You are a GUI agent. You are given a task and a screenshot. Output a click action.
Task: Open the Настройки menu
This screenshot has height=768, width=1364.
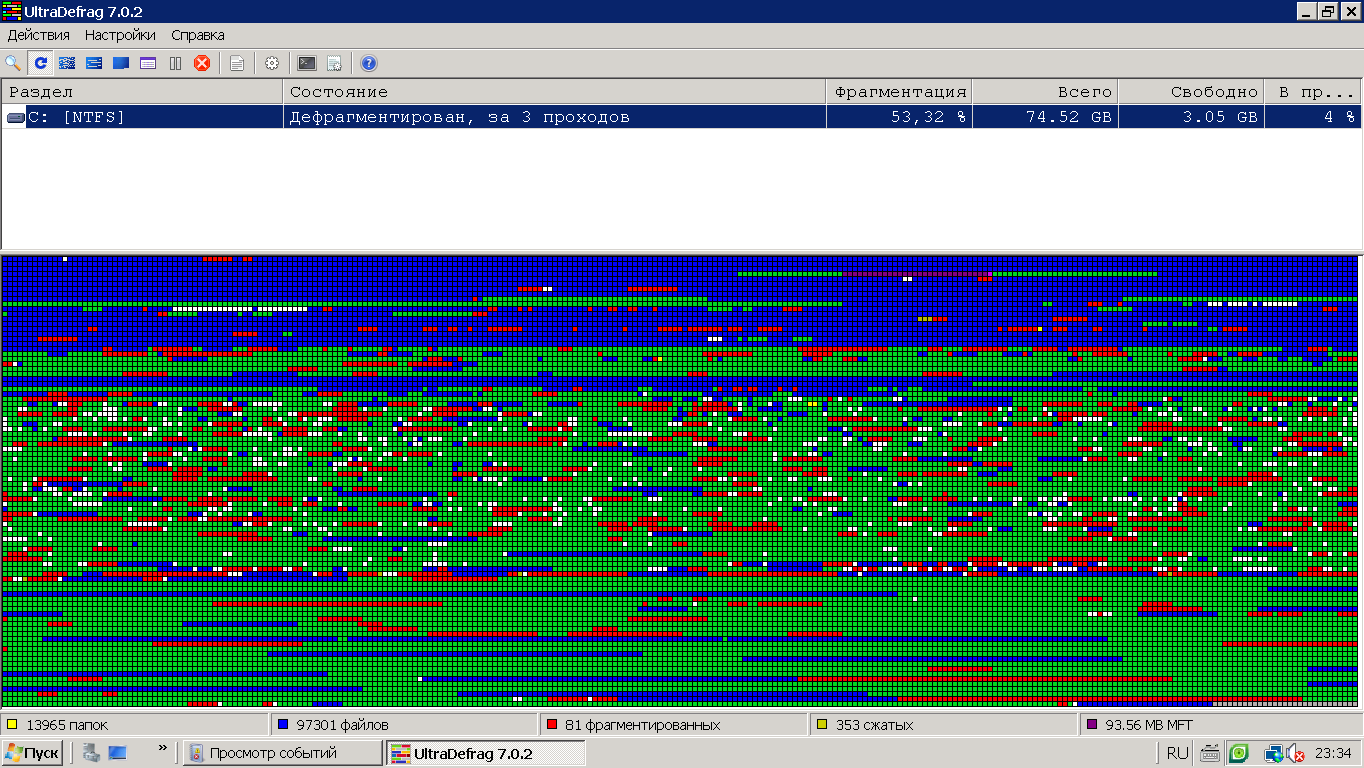click(x=120, y=35)
